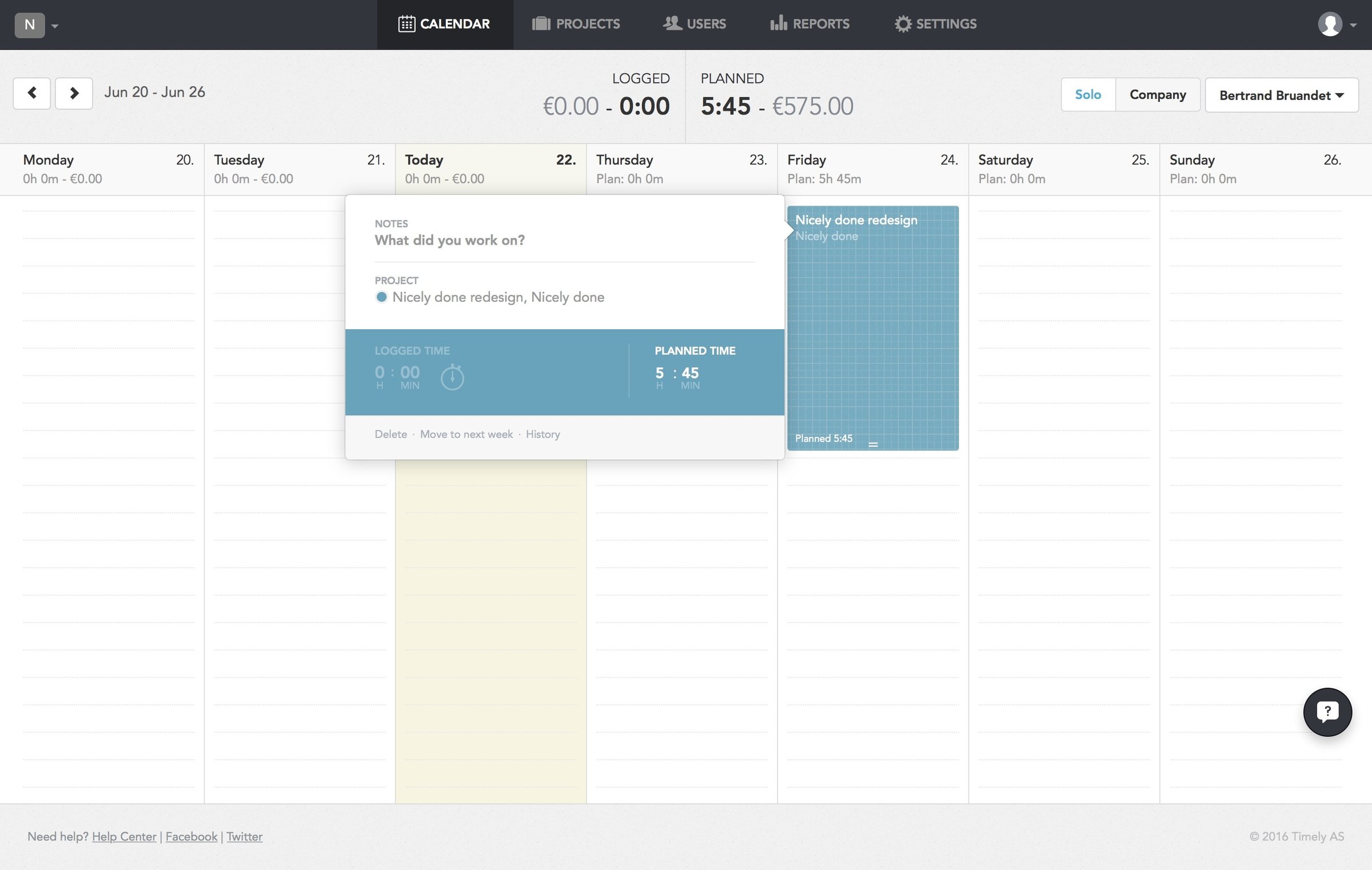Click the Thursday 23 day header
The width and height of the screenshot is (1372, 870).
(681, 169)
